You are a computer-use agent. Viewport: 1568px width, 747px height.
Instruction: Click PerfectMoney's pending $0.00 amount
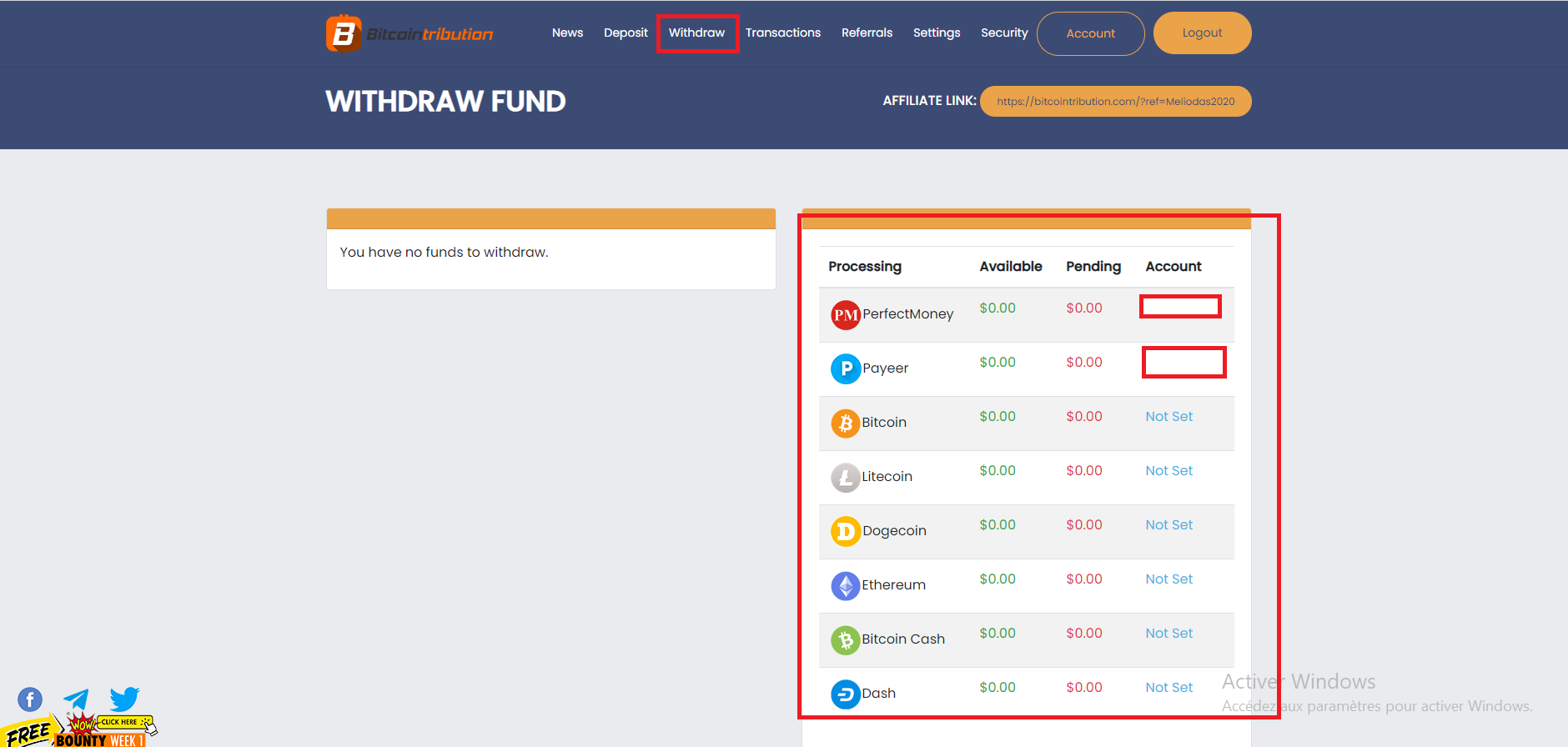pos(1084,308)
